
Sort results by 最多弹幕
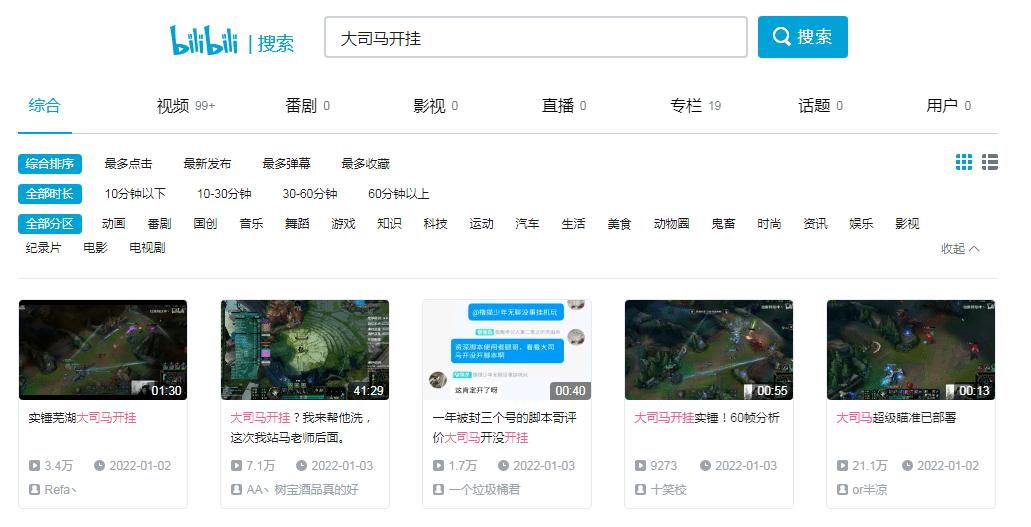(286, 164)
